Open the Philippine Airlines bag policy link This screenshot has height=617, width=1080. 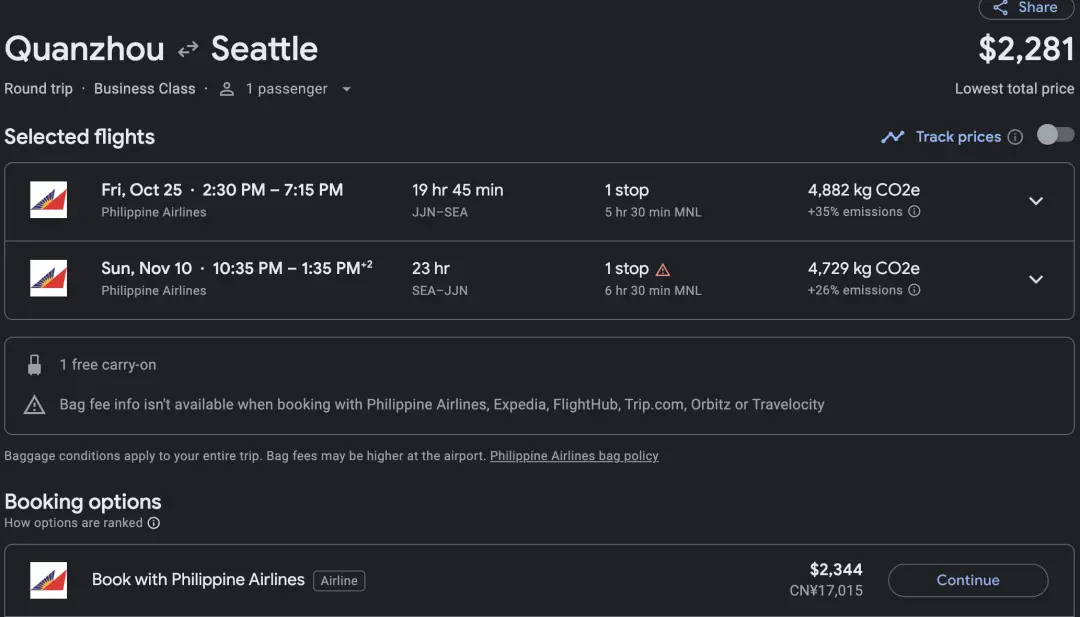[x=574, y=456]
